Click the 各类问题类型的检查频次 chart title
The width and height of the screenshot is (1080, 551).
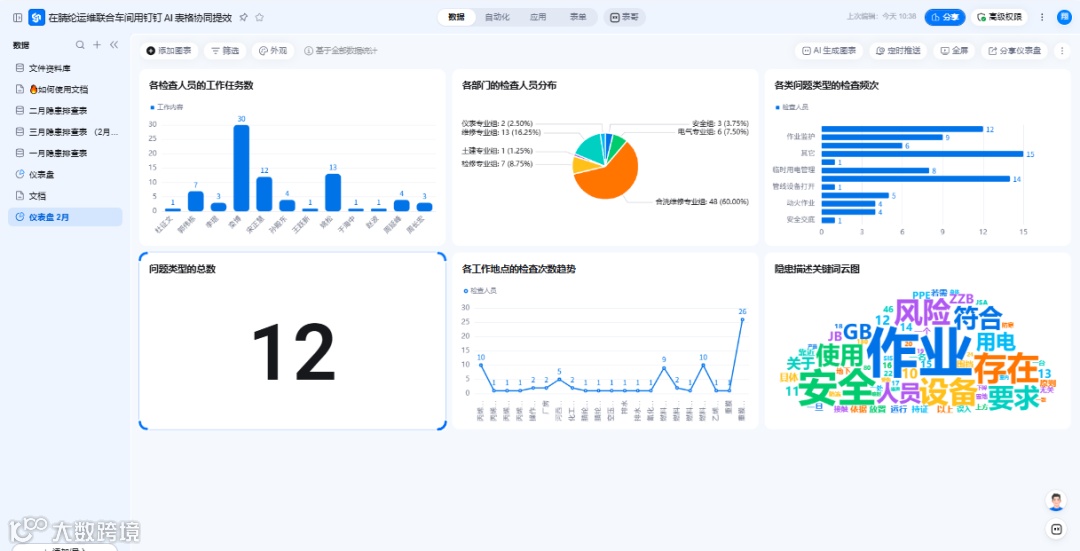(x=827, y=85)
